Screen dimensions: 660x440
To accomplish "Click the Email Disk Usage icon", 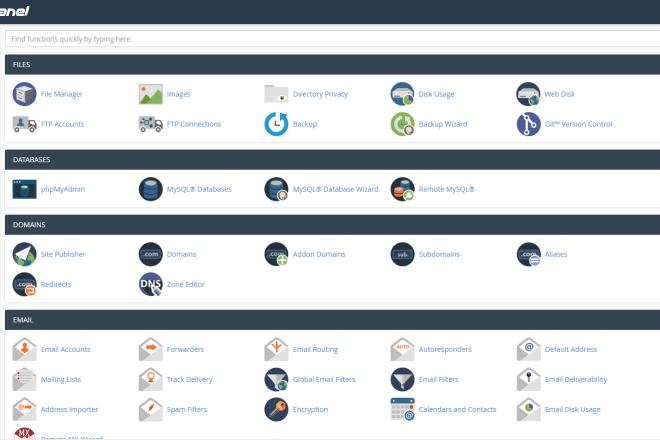I will coord(528,409).
